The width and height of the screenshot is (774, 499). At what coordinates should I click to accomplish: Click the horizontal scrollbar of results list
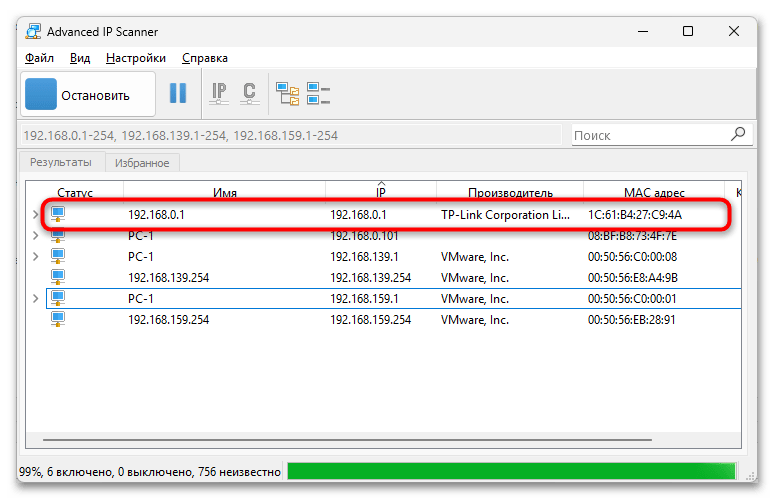coord(348,439)
